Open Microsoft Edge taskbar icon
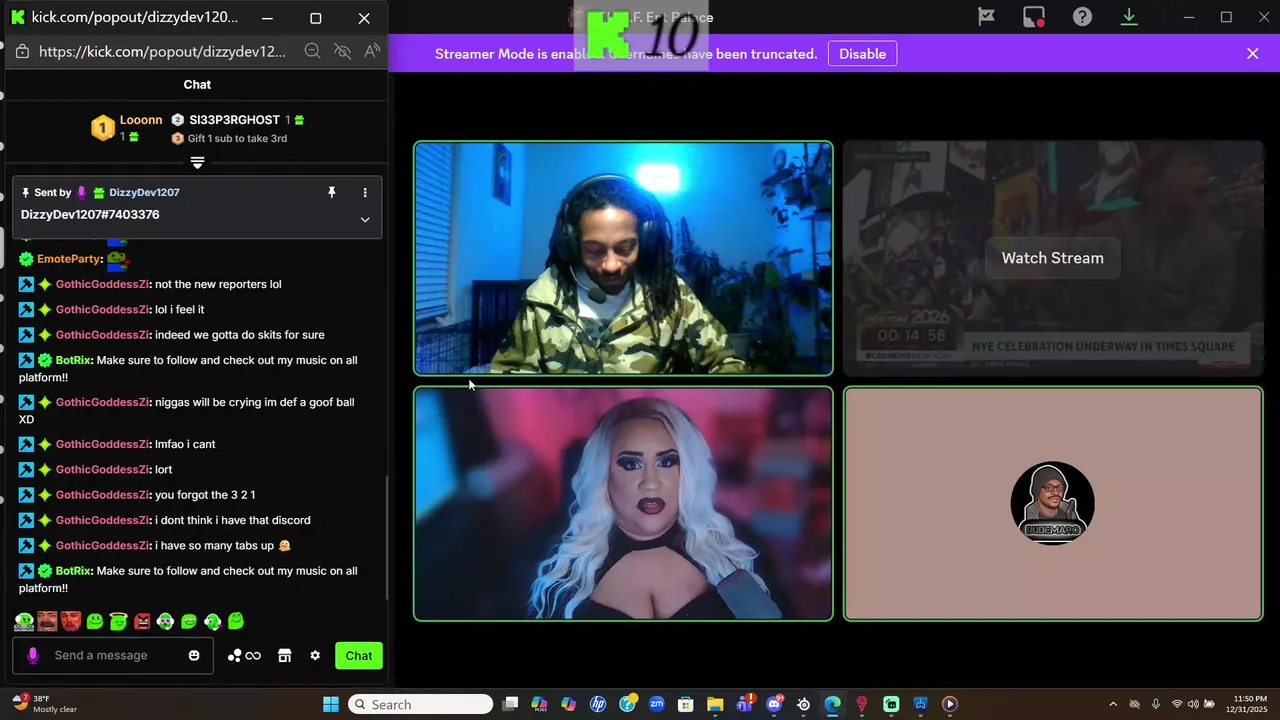The height and width of the screenshot is (720, 1280). tap(832, 704)
